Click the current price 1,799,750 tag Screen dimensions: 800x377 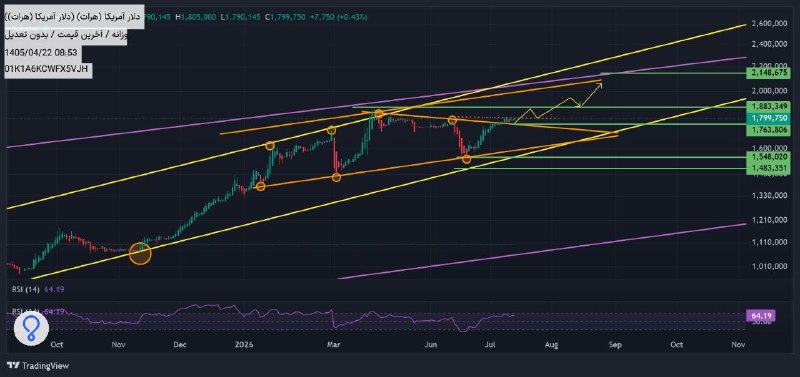767,118
